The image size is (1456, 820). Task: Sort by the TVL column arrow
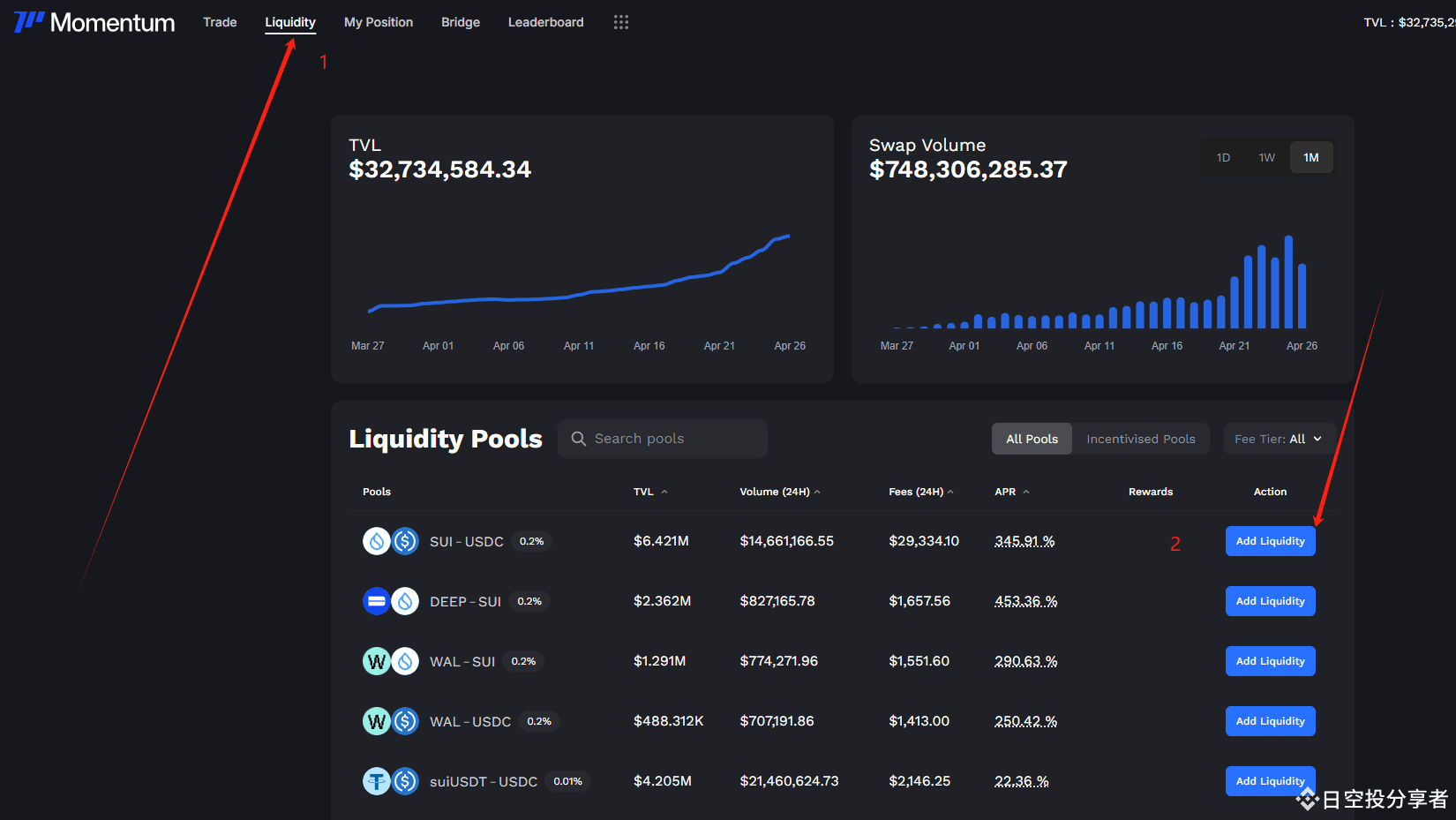click(x=664, y=492)
